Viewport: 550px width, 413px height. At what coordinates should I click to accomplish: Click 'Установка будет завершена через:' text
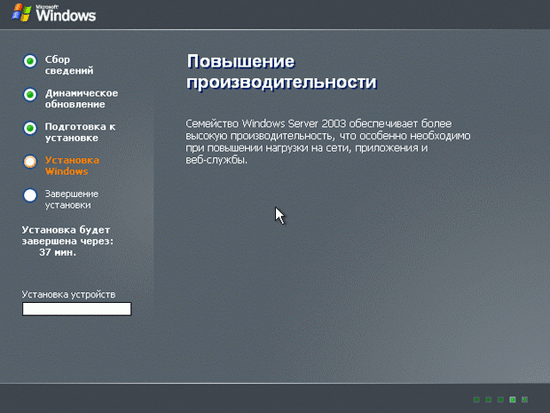[x=68, y=235]
